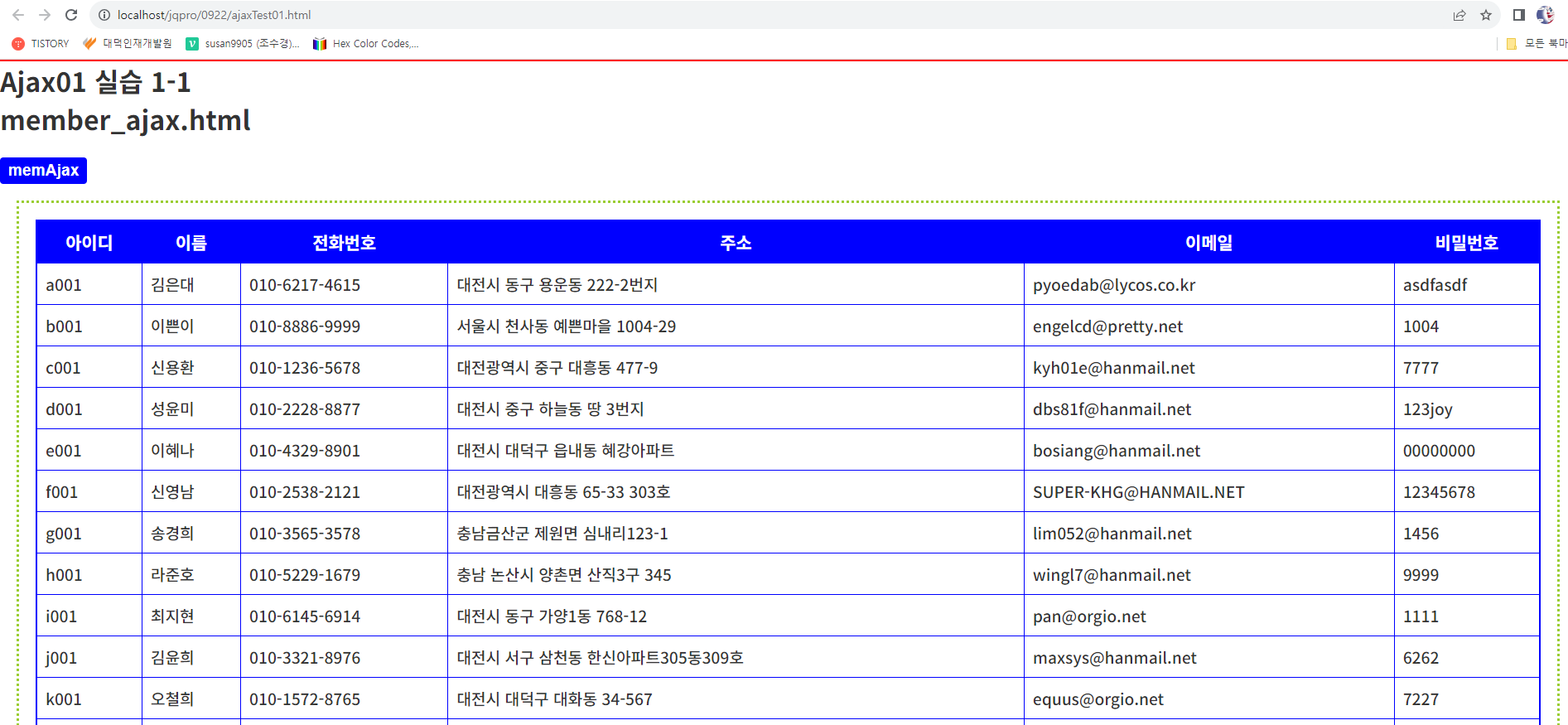Open the TISTORY bookmark
Viewport: 1568px width, 725px height.
[x=41, y=44]
